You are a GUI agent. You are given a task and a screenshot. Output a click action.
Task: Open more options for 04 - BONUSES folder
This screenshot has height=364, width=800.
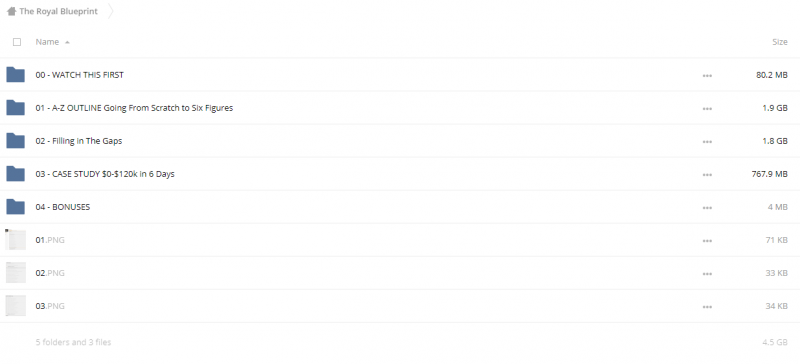[x=707, y=208]
